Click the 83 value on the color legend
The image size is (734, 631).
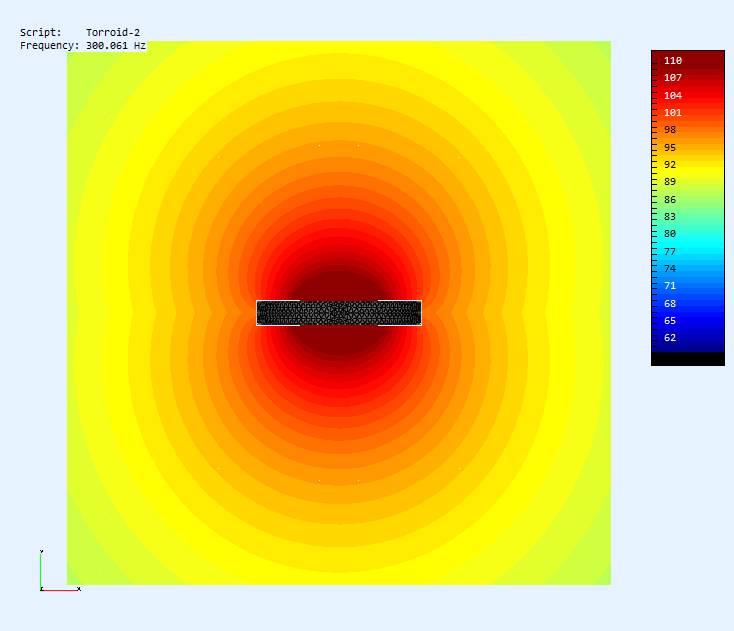point(670,217)
